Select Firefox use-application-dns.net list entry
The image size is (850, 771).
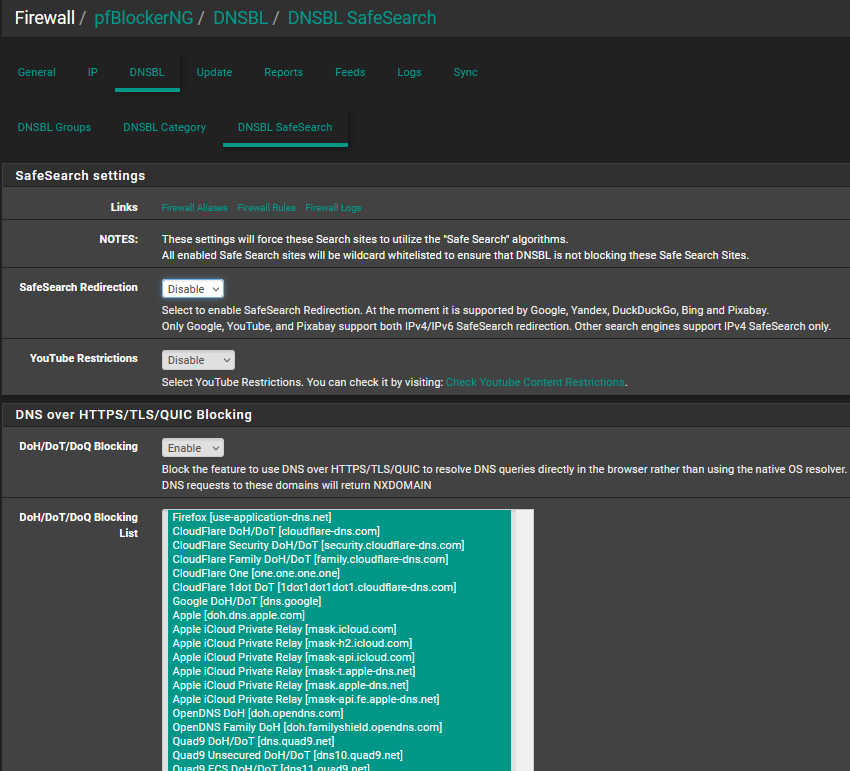251,517
